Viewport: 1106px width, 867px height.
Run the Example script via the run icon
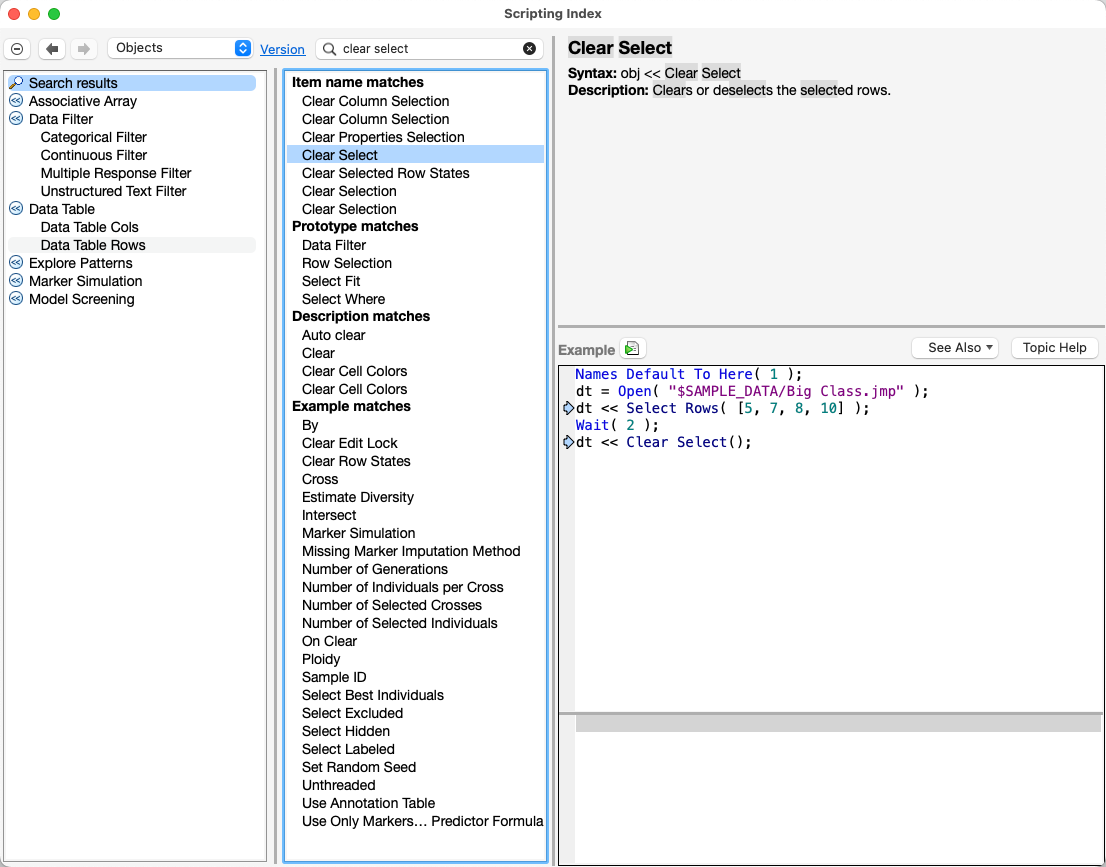pos(631,349)
